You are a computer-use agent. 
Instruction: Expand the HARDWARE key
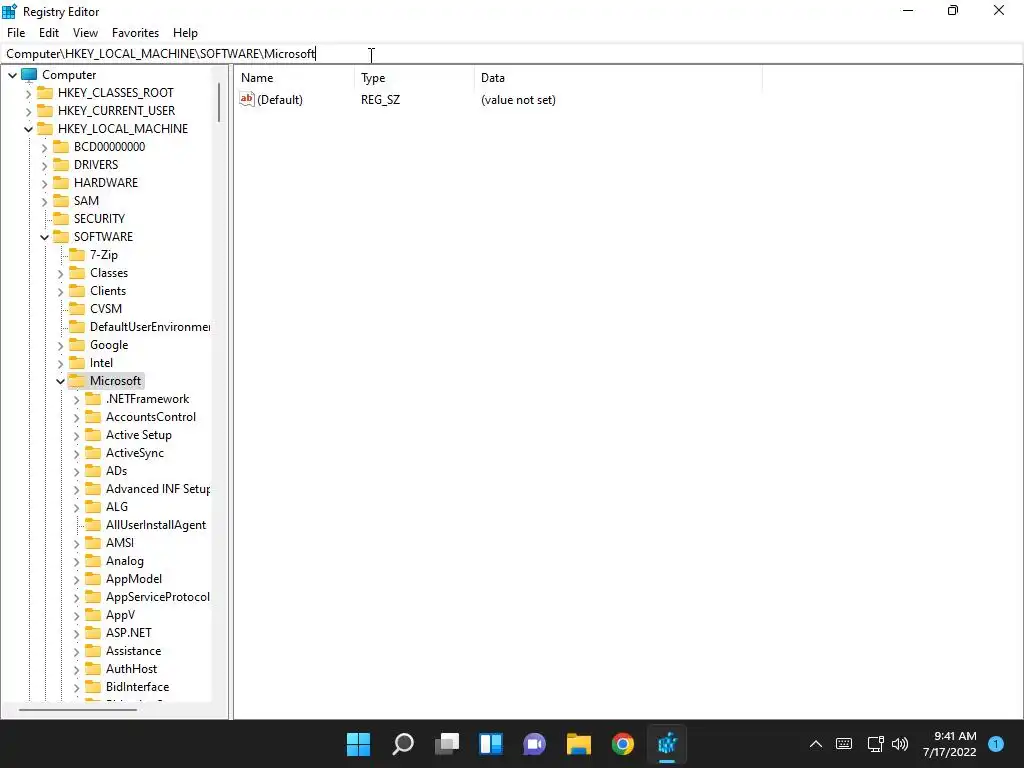[44, 183]
